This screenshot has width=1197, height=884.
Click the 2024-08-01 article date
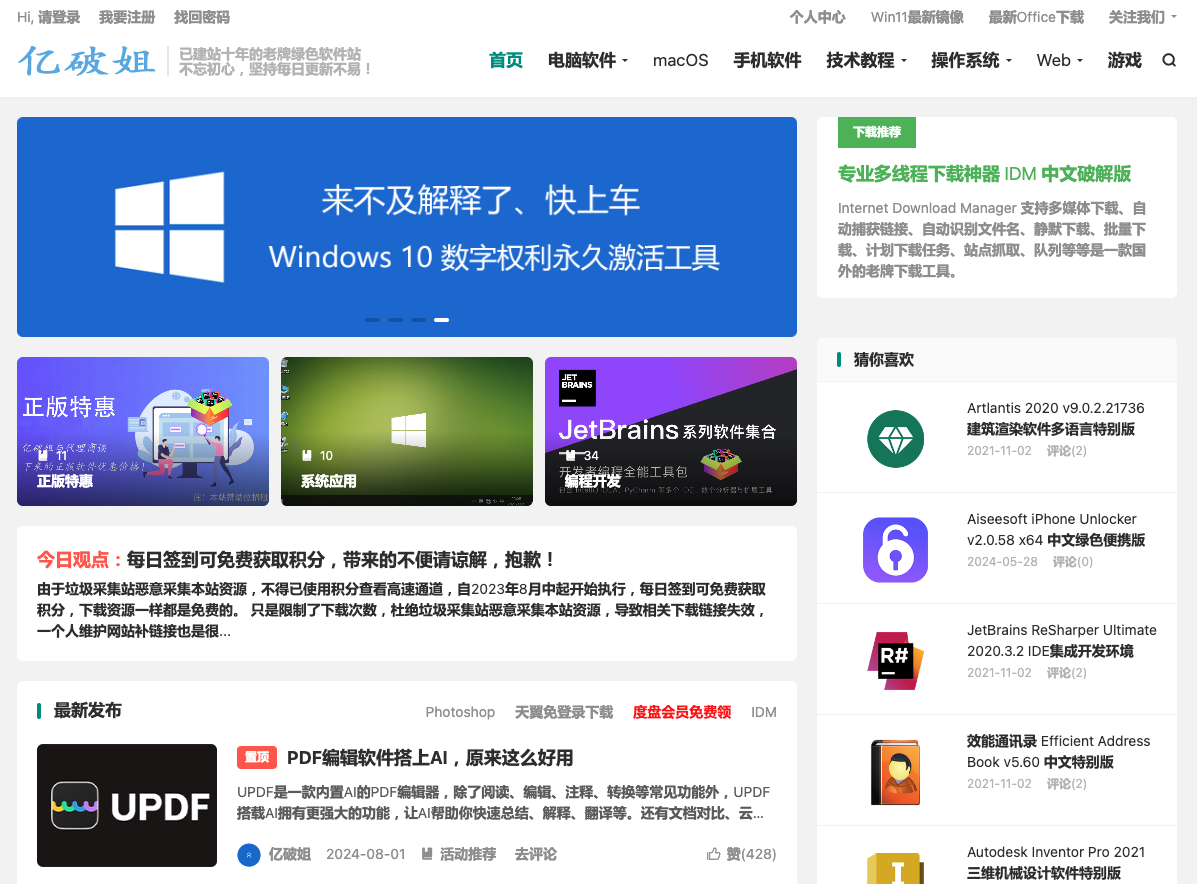(x=366, y=854)
